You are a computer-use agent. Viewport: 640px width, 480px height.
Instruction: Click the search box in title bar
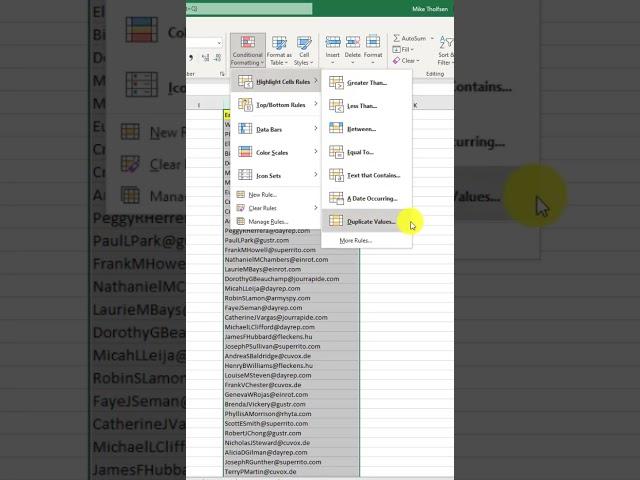pos(249,9)
